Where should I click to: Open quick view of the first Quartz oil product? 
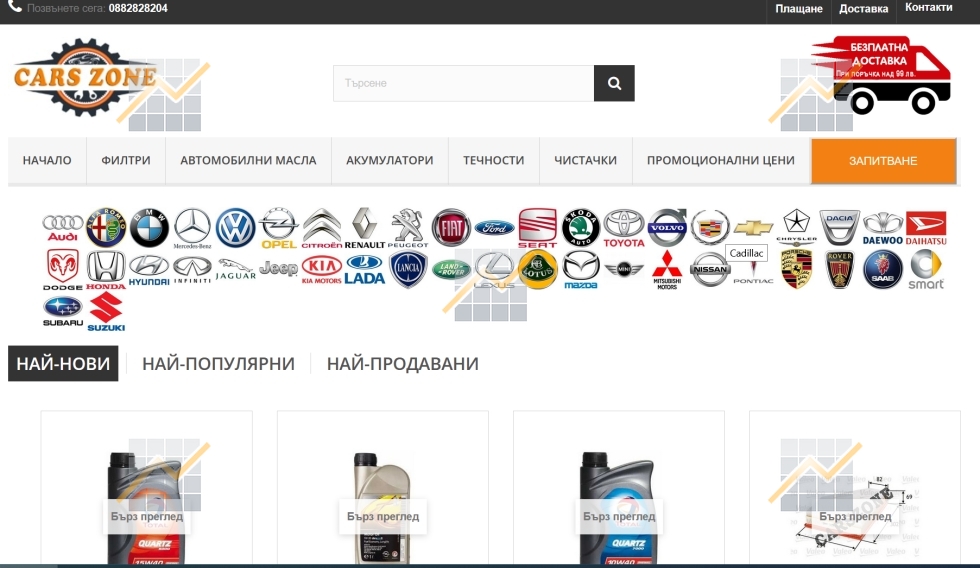146,517
